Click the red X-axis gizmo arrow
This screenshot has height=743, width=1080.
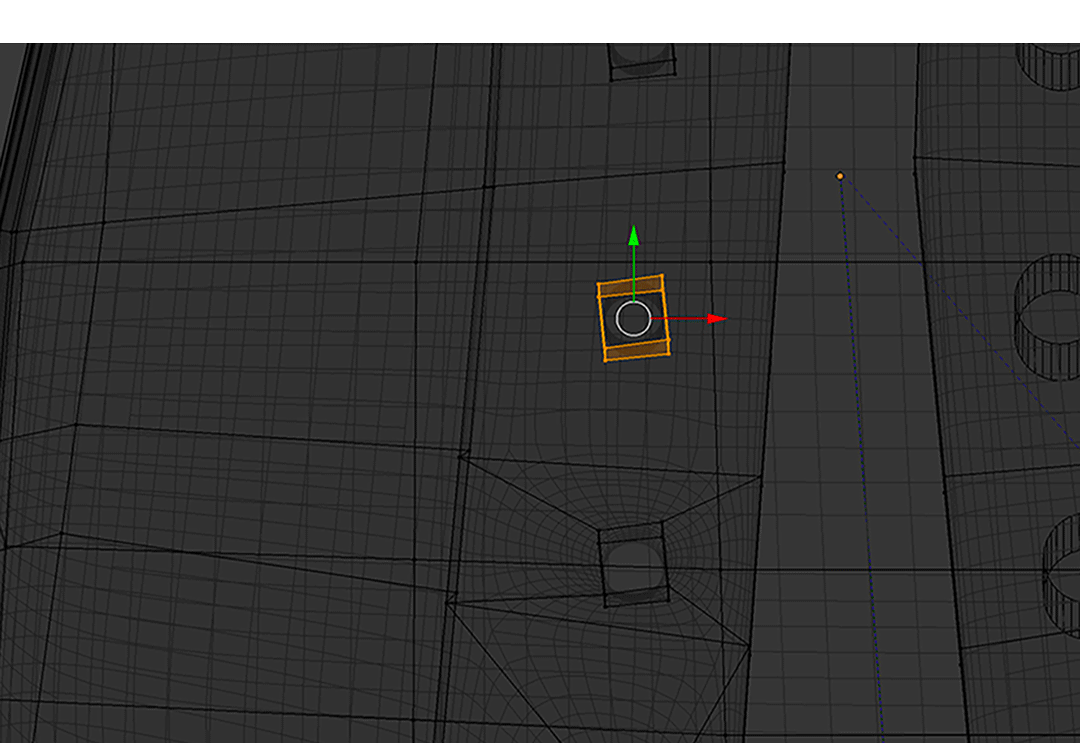pos(717,319)
